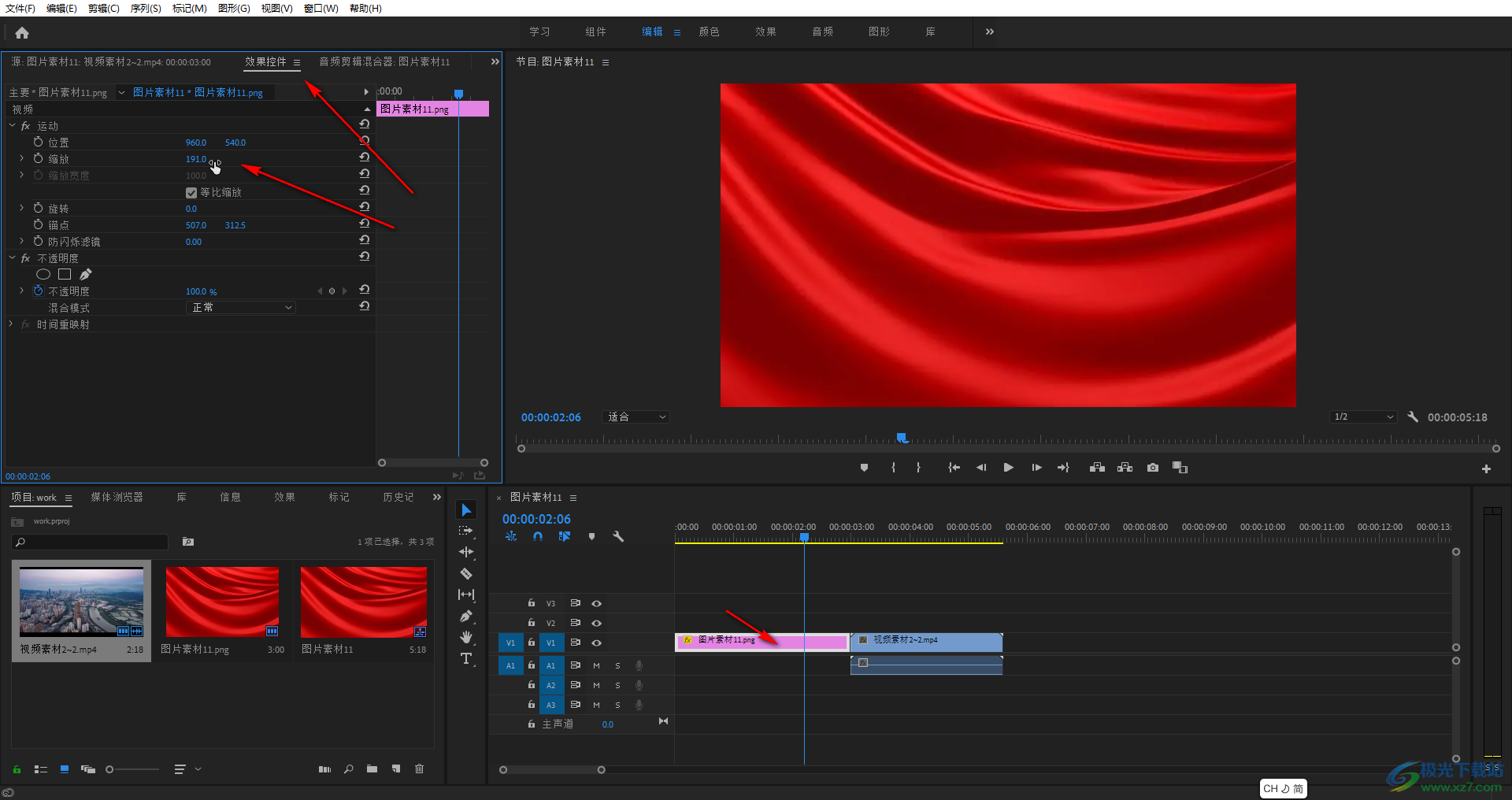
Task: Click the Extract button
Action: tap(1125, 468)
